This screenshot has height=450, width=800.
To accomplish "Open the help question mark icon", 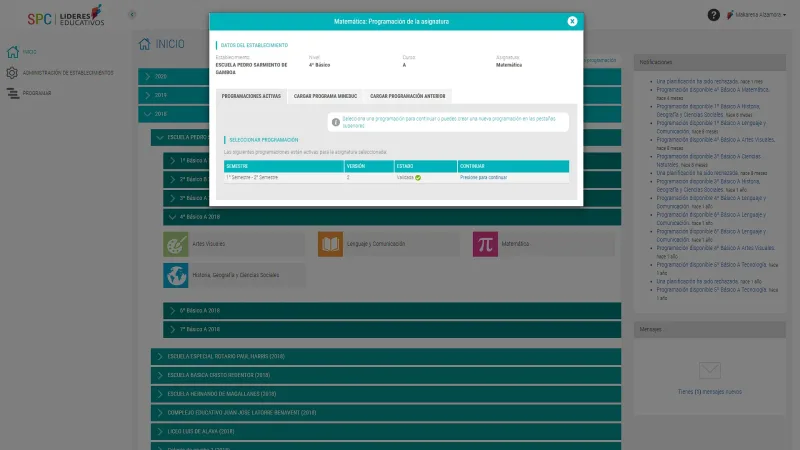I will click(x=713, y=15).
